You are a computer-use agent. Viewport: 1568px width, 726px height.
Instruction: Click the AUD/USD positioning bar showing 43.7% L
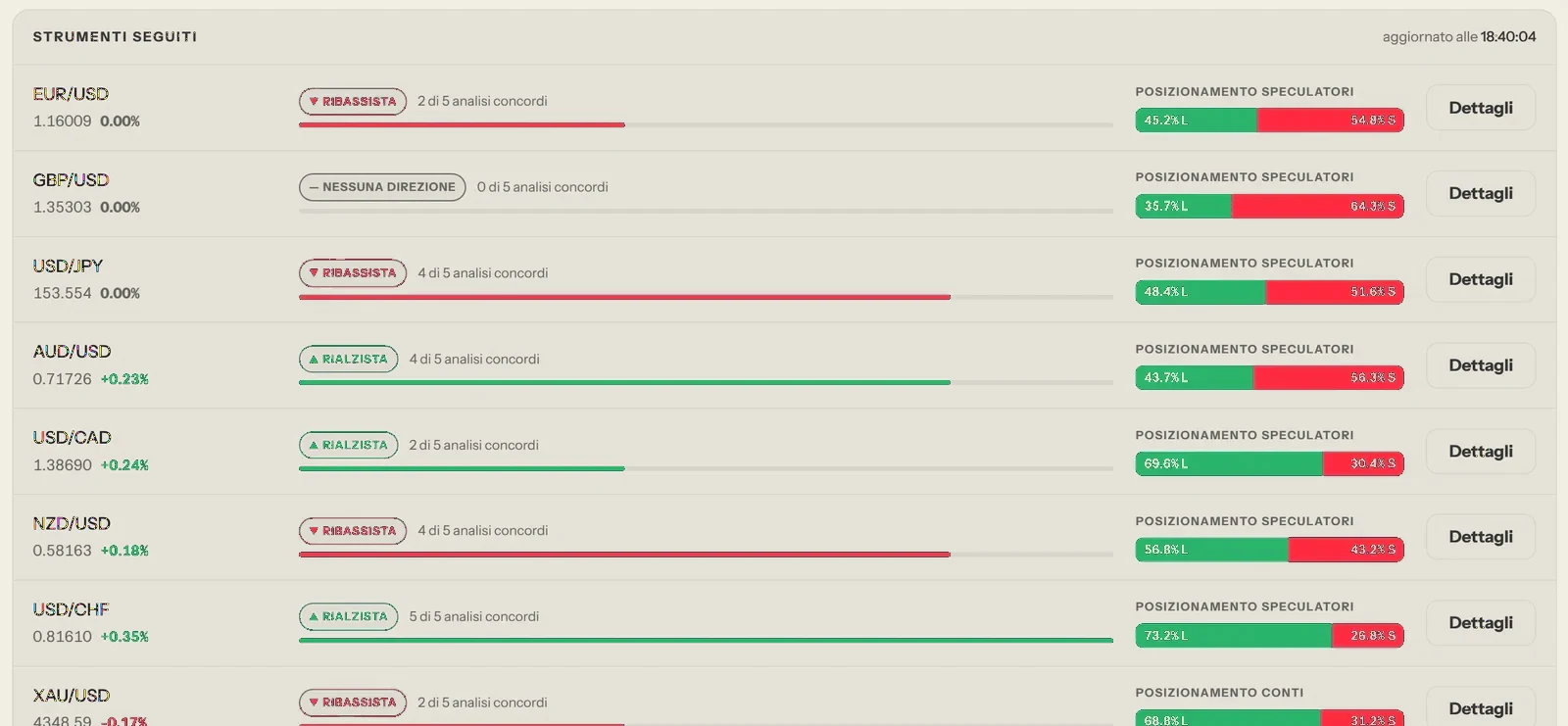pyautogui.click(x=1269, y=377)
